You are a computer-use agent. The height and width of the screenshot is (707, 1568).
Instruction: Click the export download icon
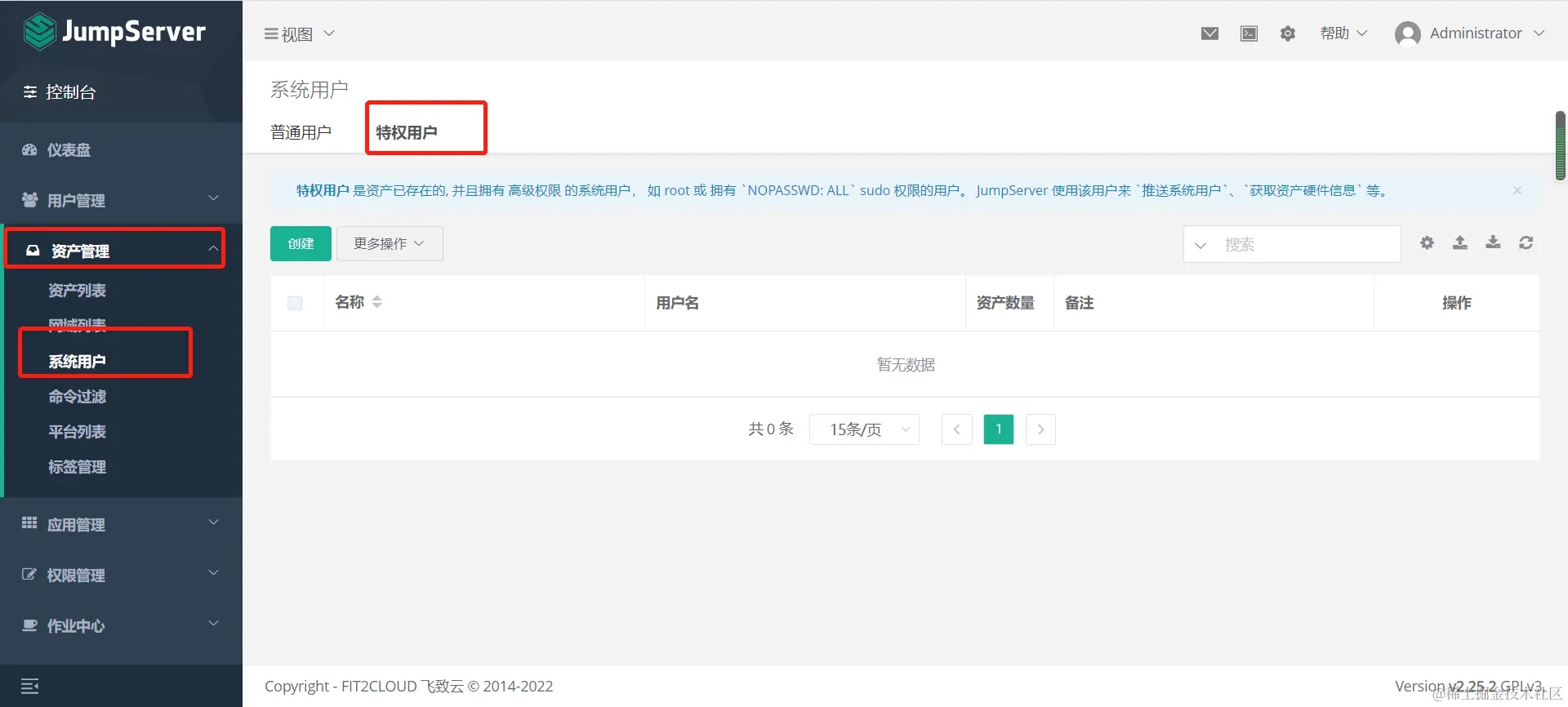[1493, 242]
